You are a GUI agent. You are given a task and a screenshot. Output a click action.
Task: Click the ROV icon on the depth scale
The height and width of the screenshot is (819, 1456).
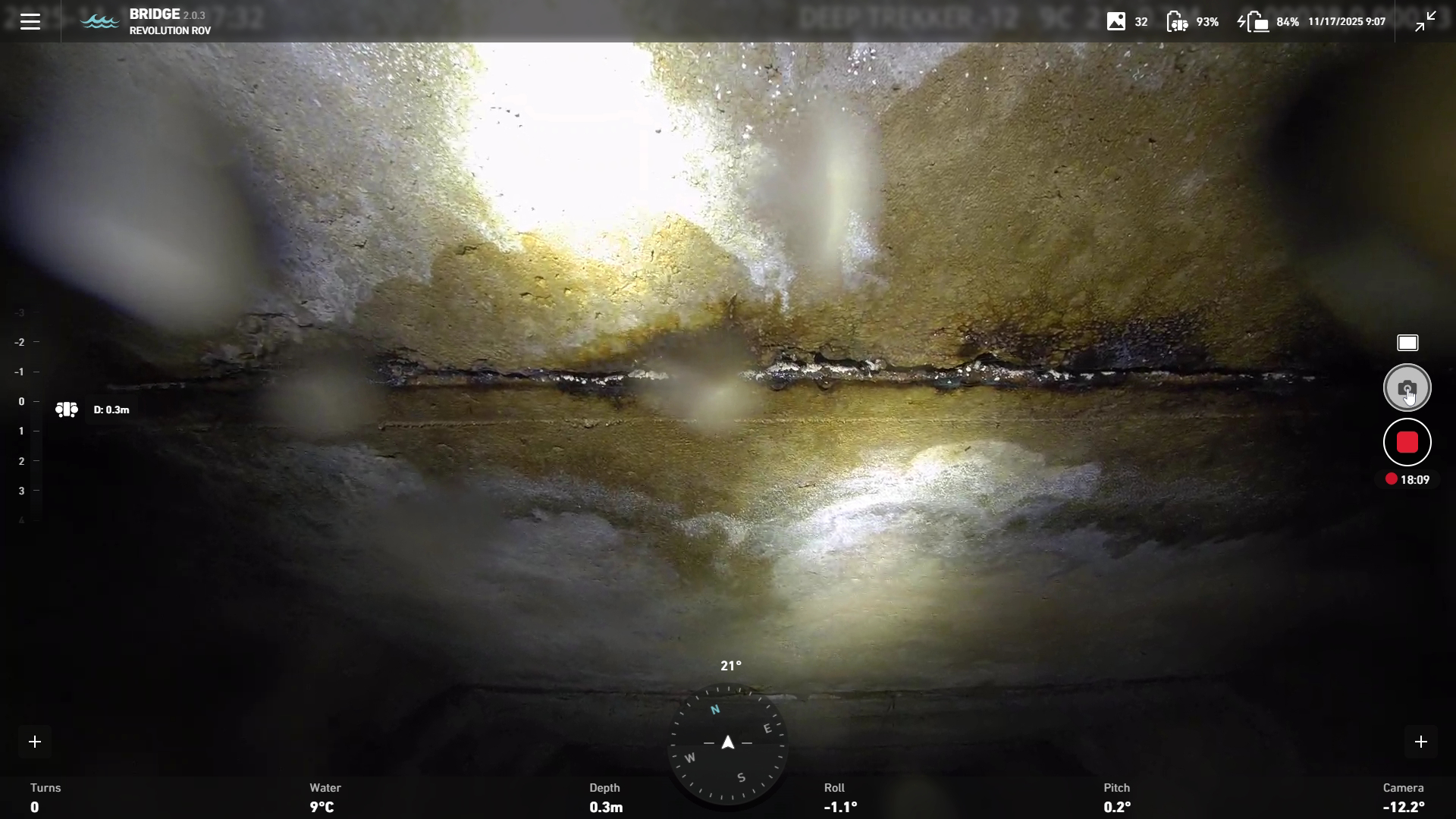coord(67,409)
